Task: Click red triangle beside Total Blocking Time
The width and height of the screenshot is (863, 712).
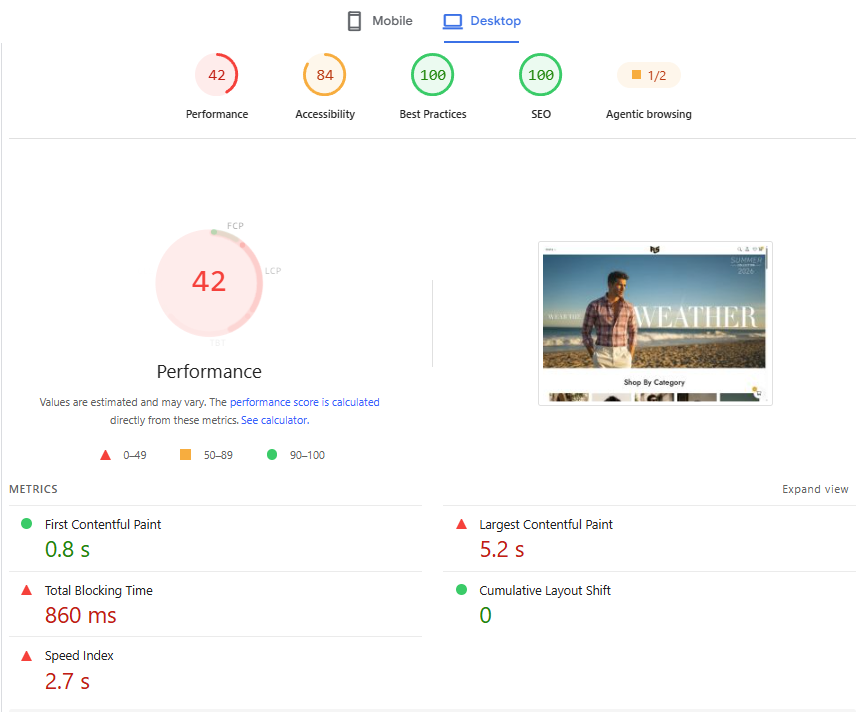Action: click(26, 590)
